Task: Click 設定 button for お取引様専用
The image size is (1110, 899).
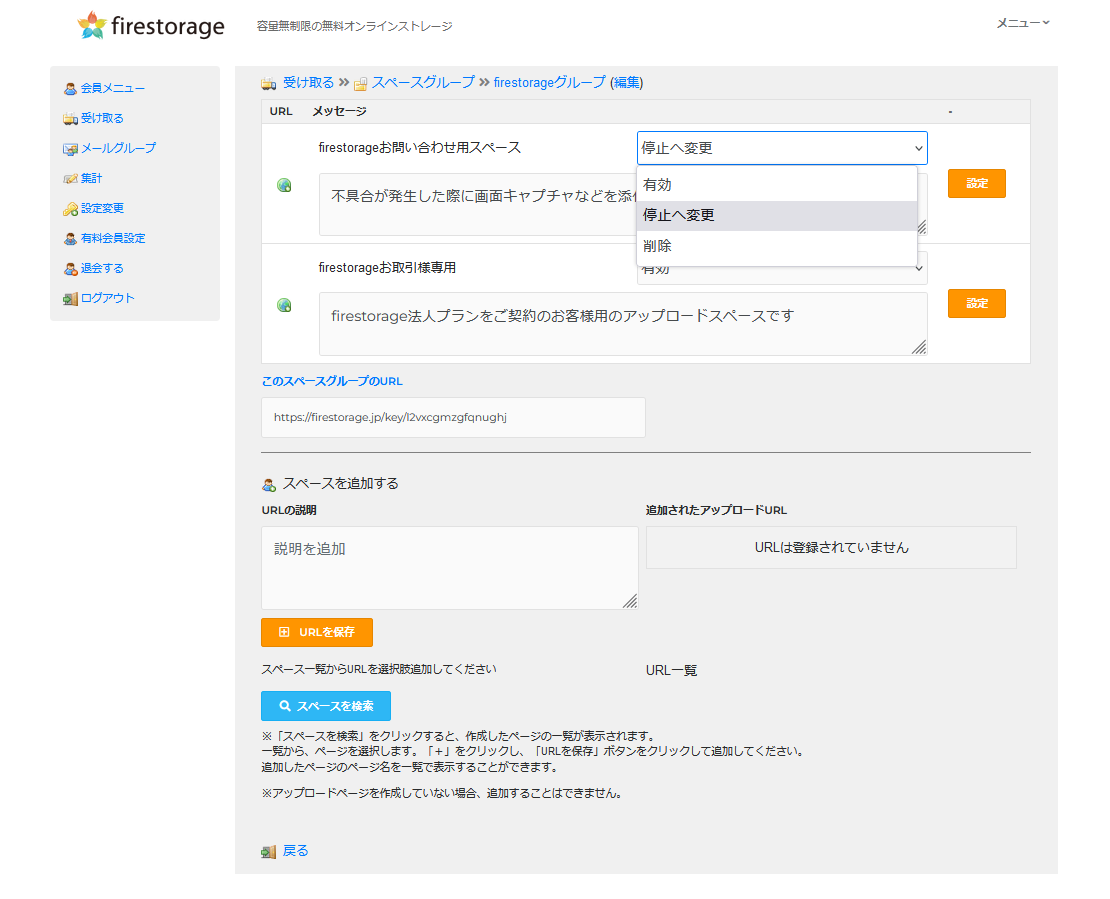Action: click(976, 304)
